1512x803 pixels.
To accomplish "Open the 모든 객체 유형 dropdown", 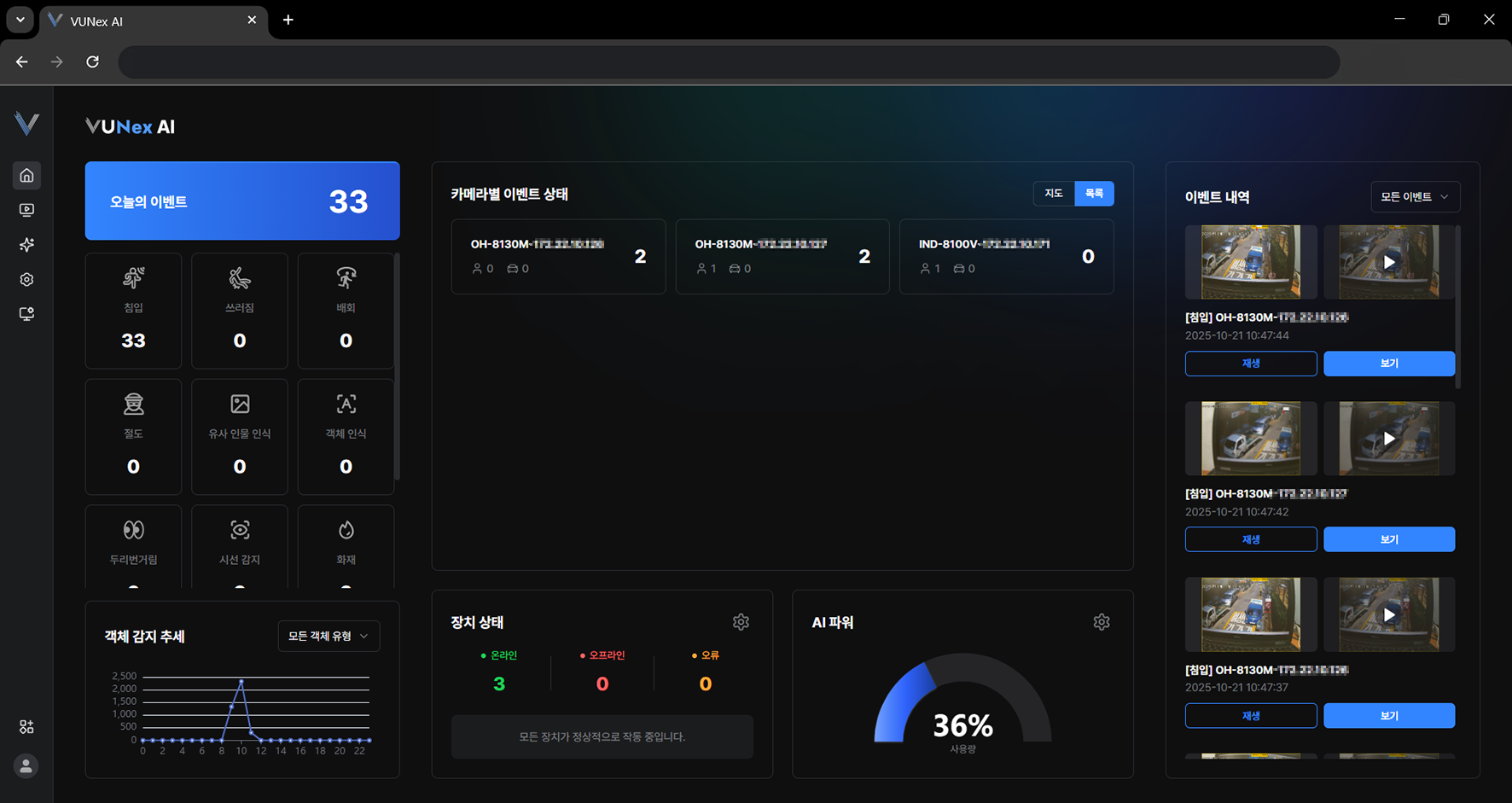I will pos(329,637).
